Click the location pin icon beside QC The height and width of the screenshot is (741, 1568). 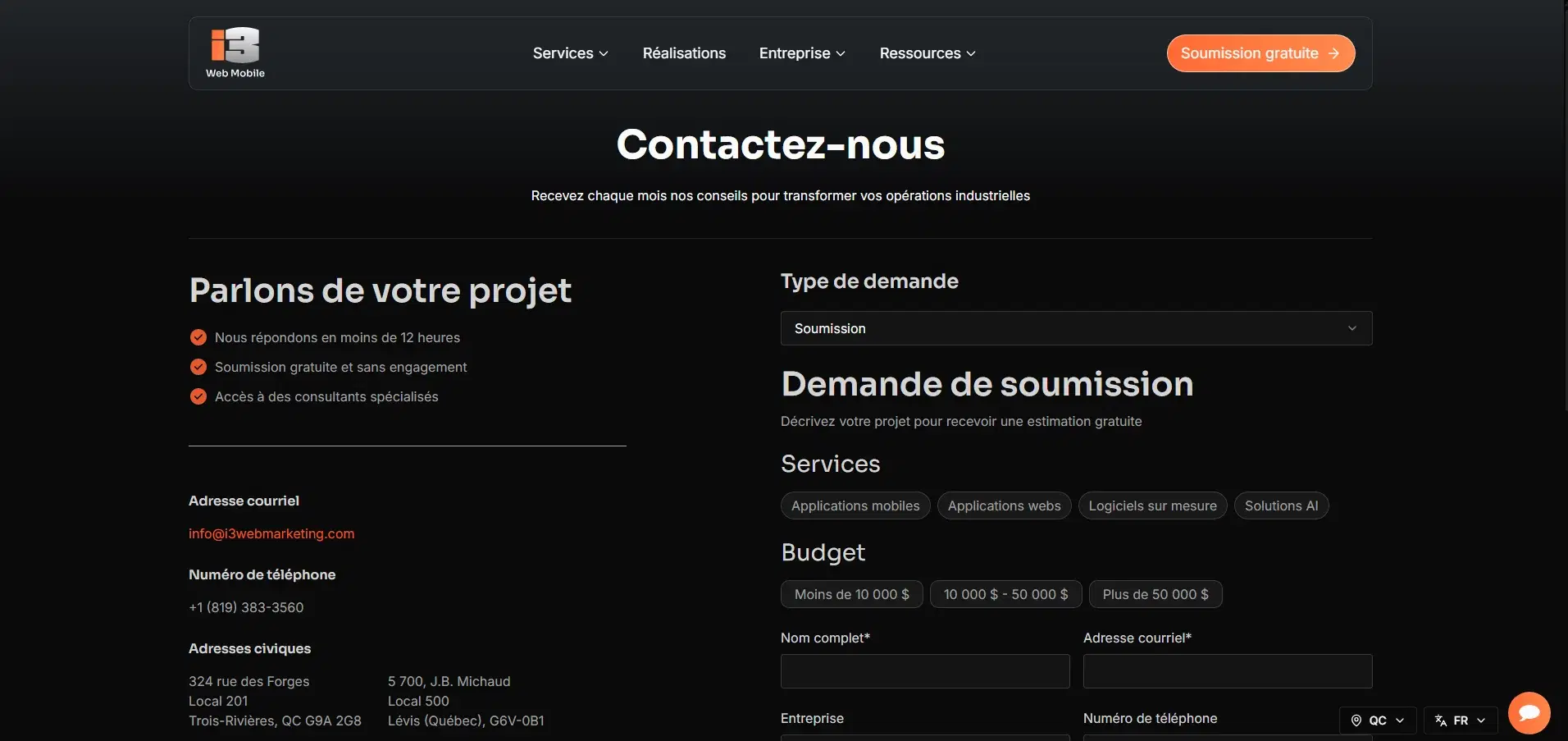click(1356, 720)
